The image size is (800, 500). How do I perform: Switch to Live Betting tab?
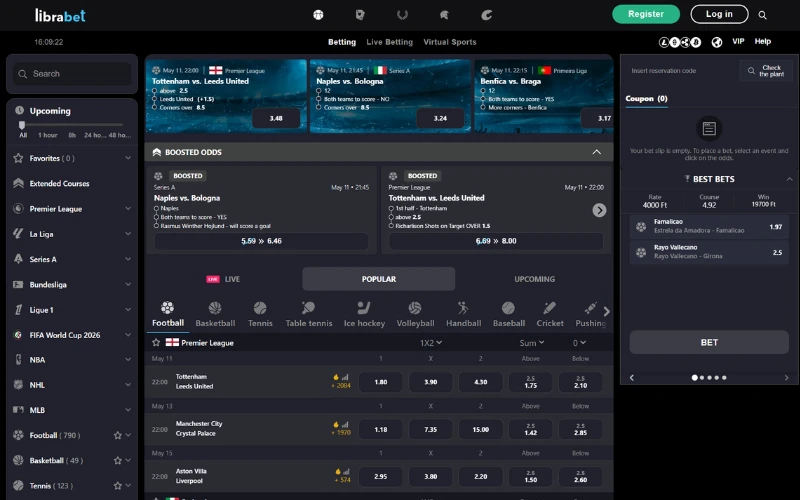[x=389, y=42]
